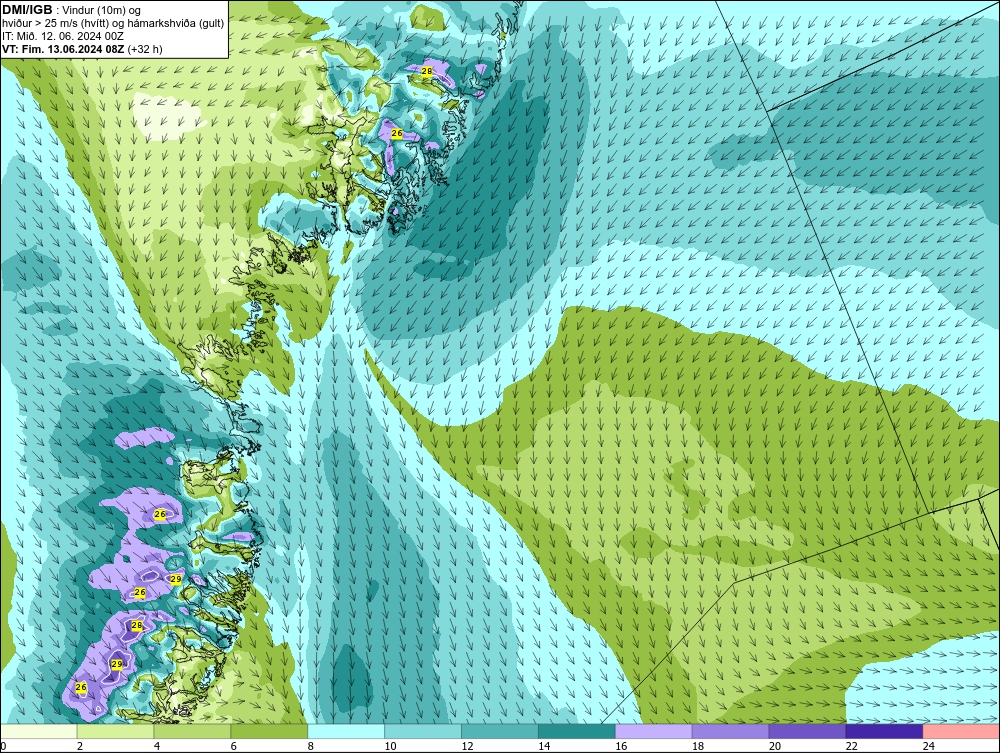The image size is (1000, 753).
Task: Click the 'DMI/IGB : Vindur (10m) og' title line
Action: [x=72, y=10]
